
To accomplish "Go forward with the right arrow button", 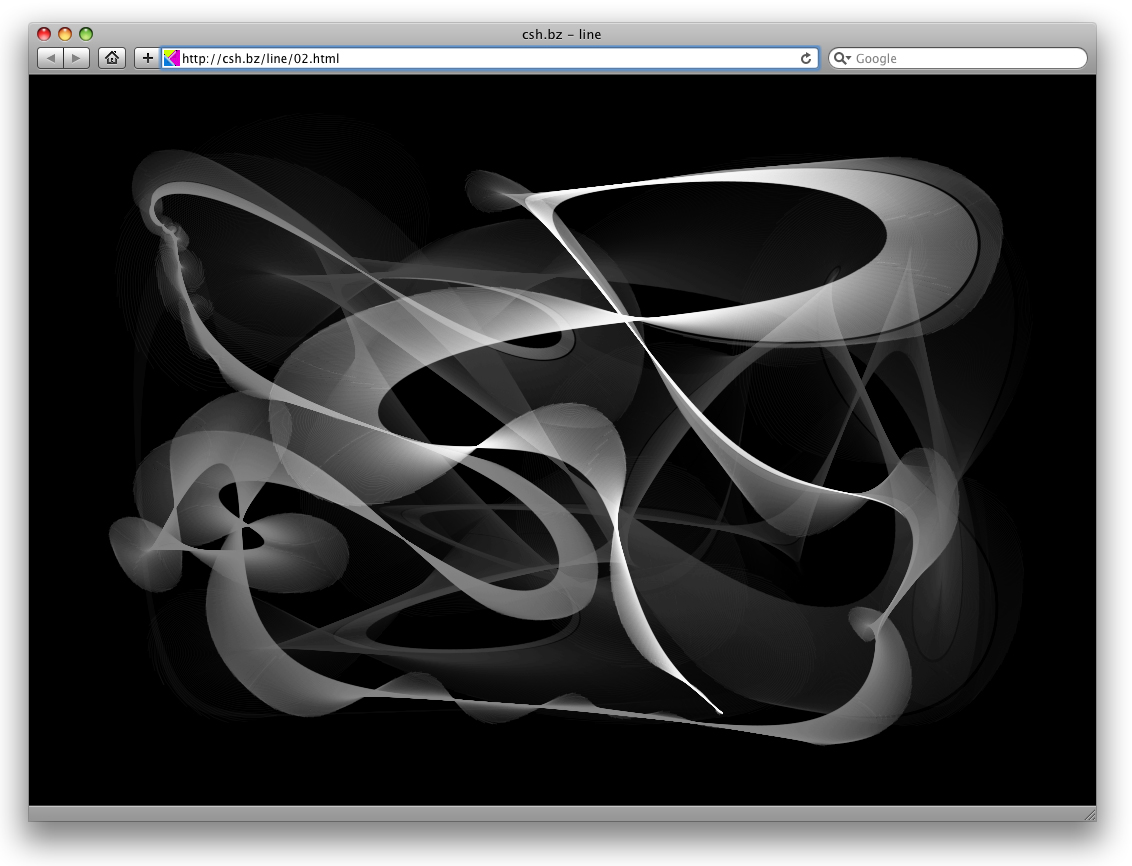I will (x=77, y=58).
